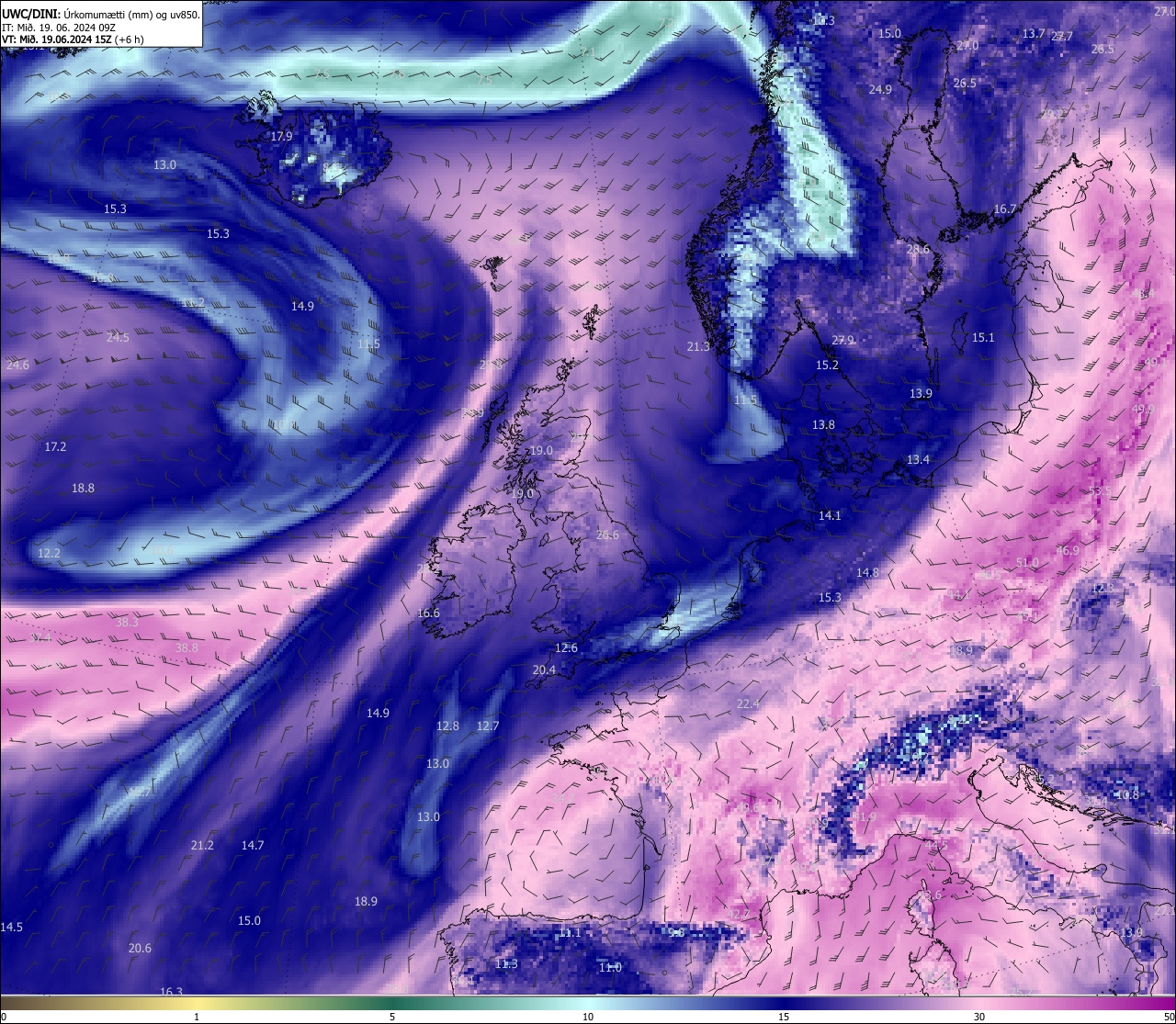
Task: Click the 18.8 value on the map
Action: click(x=83, y=488)
